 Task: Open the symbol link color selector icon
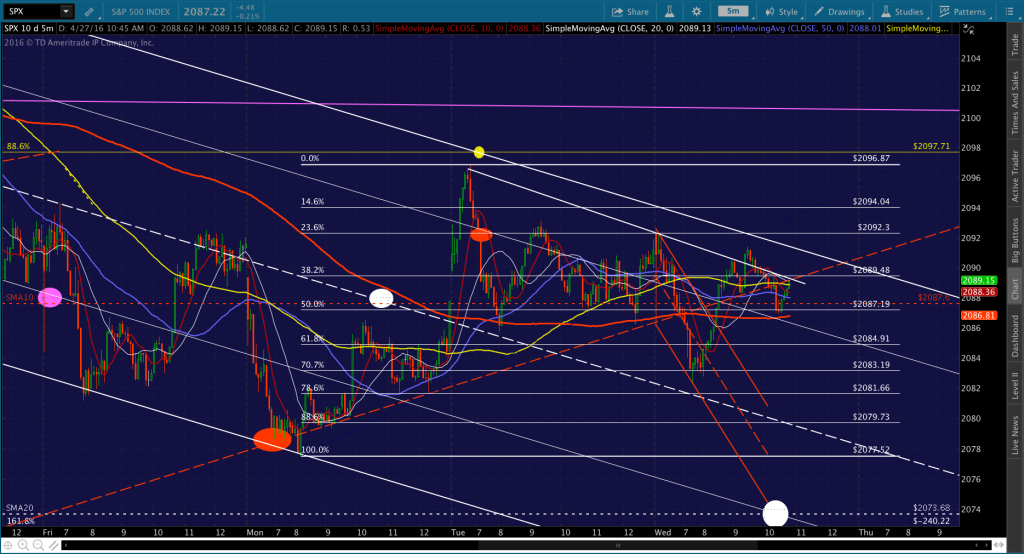click(x=89, y=12)
